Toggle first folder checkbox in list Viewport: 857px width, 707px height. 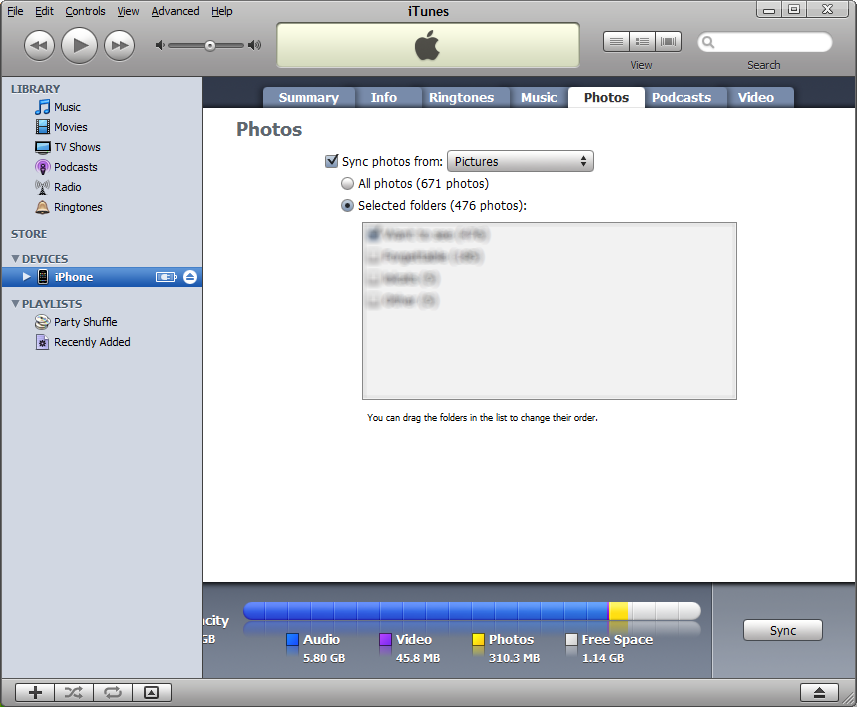[x=373, y=235]
